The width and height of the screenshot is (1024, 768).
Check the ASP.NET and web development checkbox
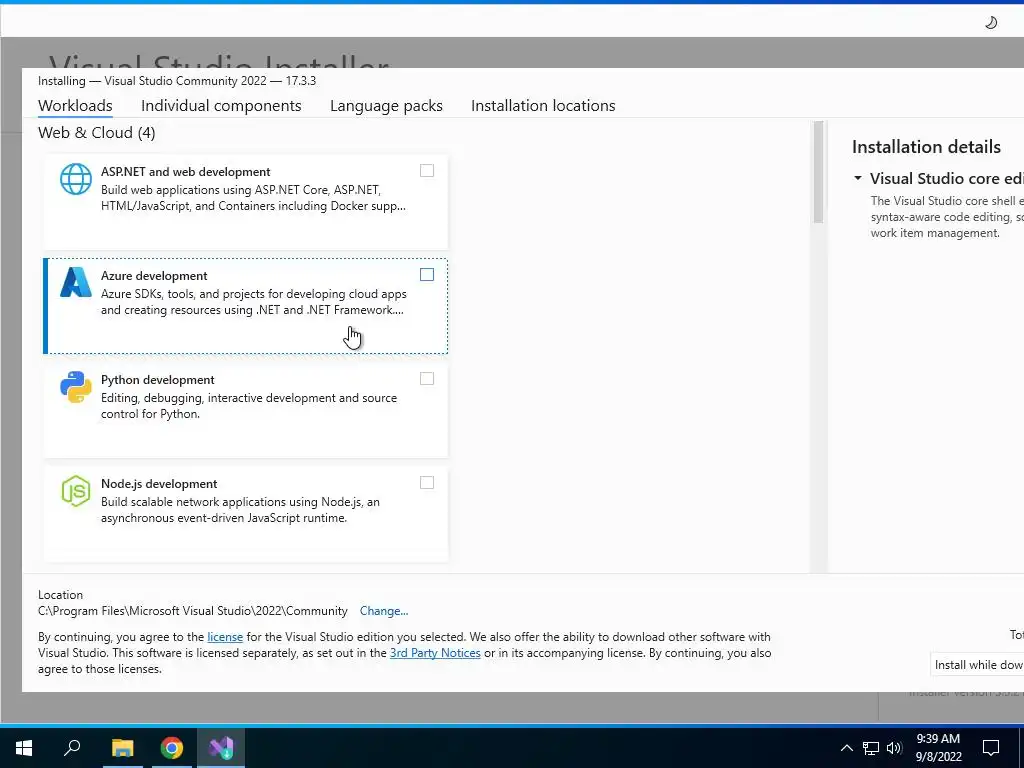click(x=426, y=170)
